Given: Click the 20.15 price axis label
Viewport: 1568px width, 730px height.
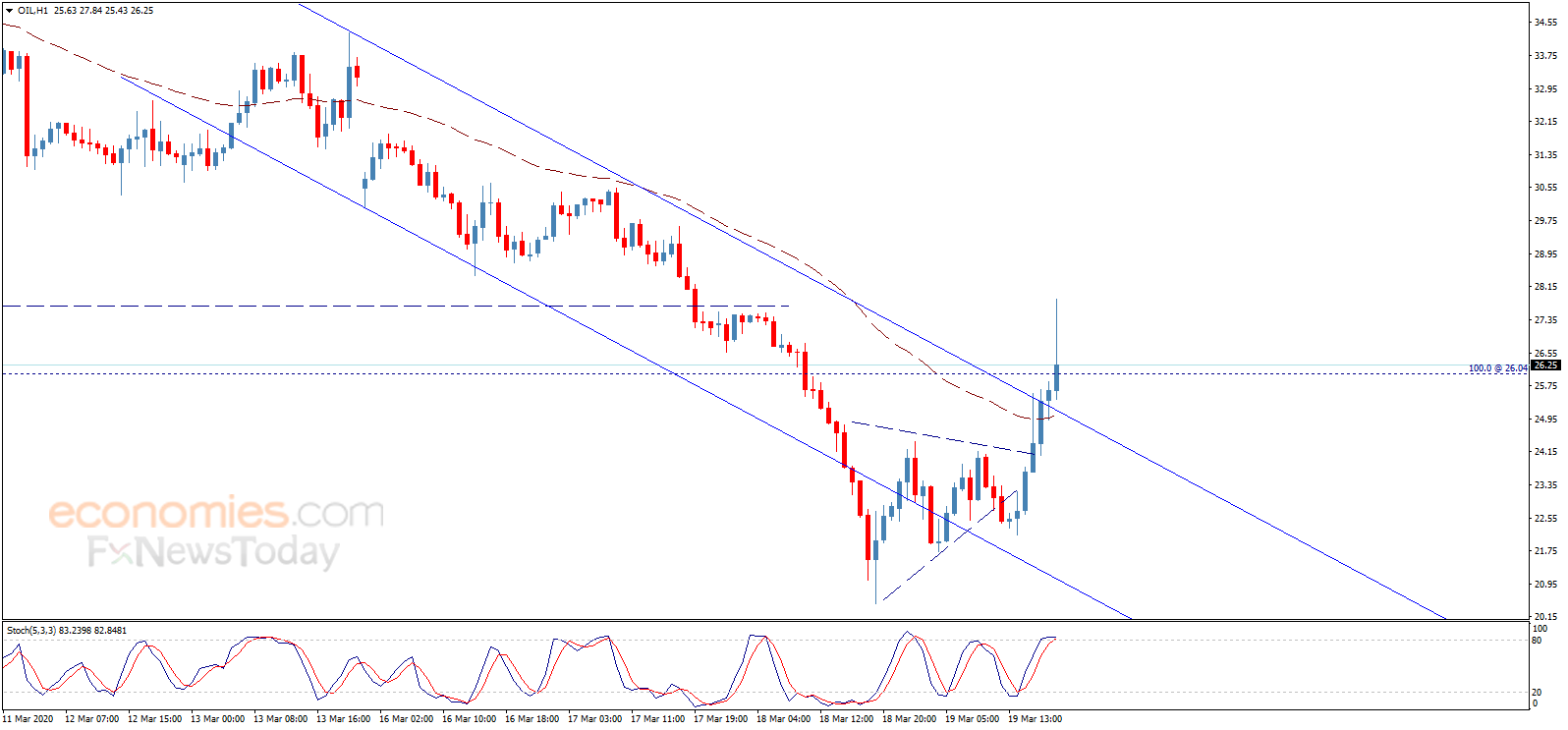Looking at the screenshot, I should 1546,617.
